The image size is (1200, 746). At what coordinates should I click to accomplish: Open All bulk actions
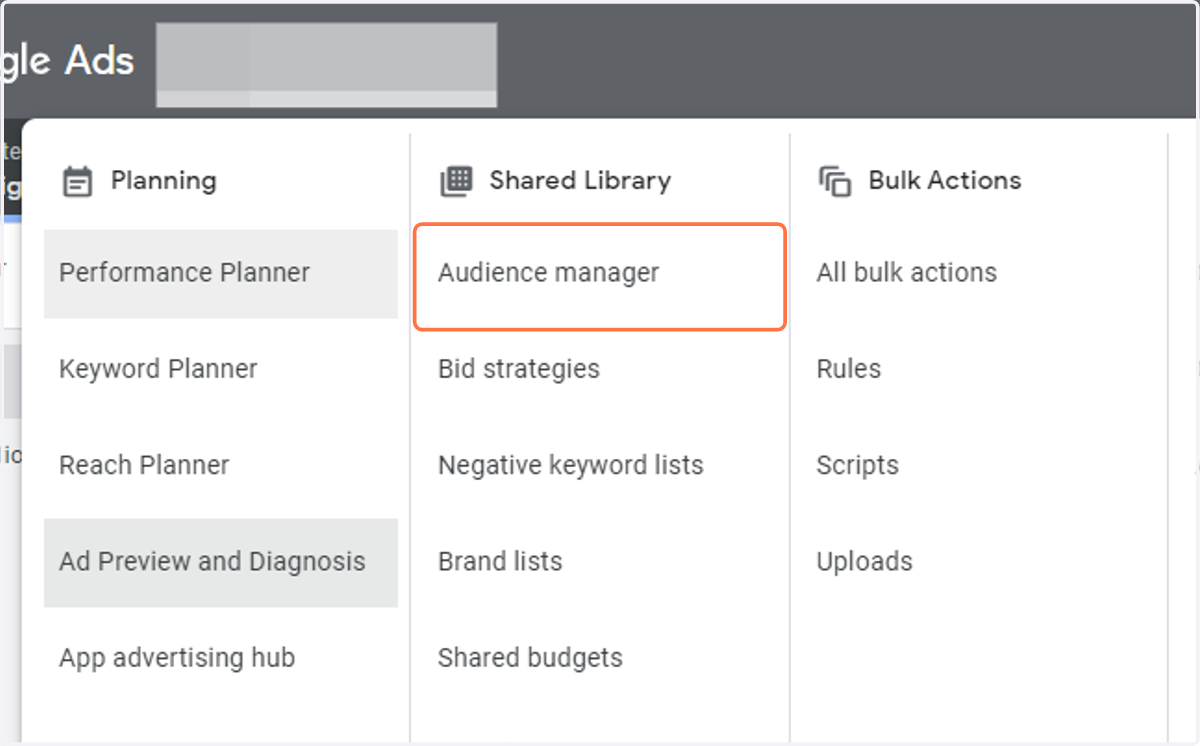(907, 273)
